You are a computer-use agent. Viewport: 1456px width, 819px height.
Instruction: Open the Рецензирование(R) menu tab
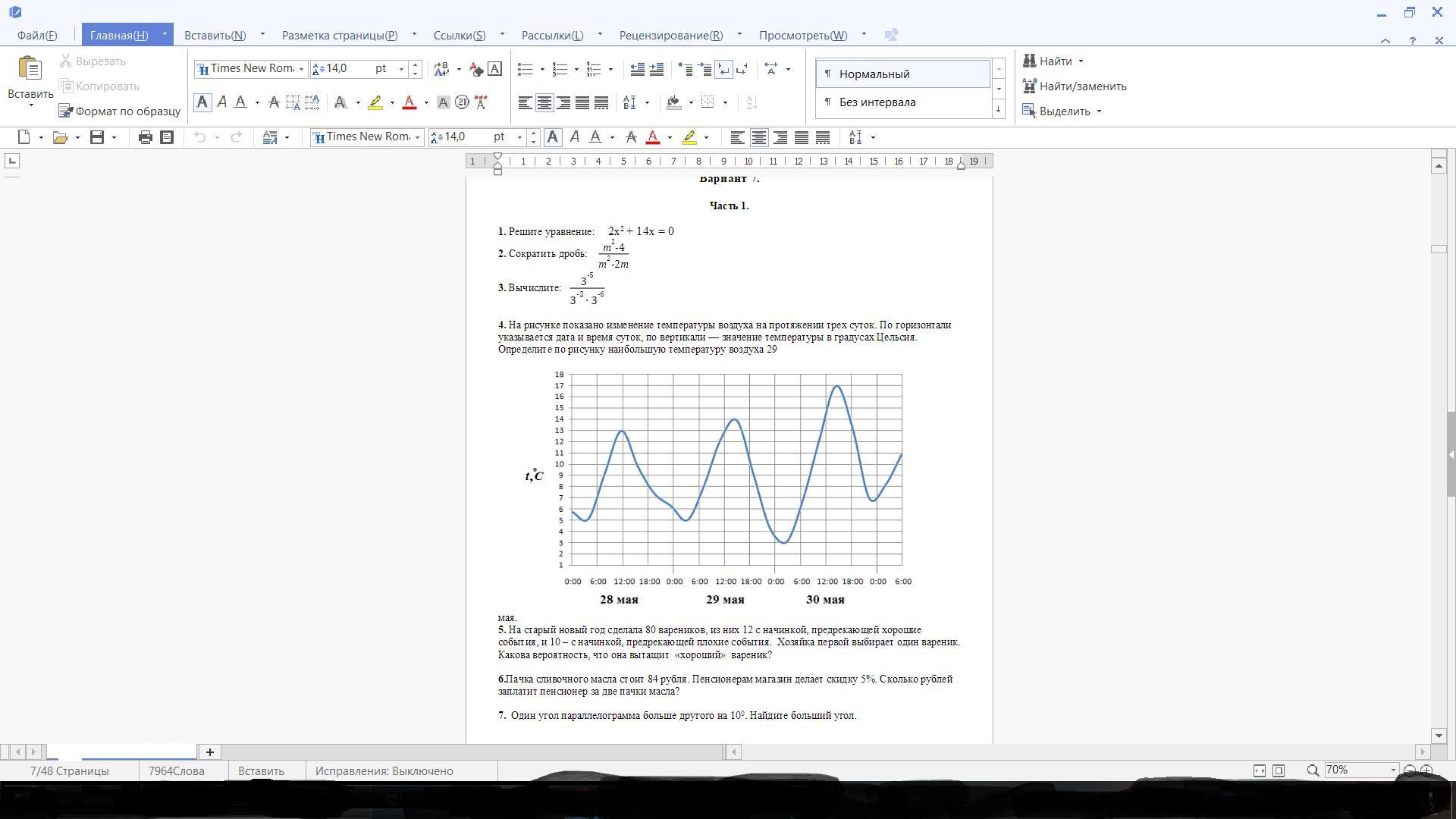coord(670,36)
